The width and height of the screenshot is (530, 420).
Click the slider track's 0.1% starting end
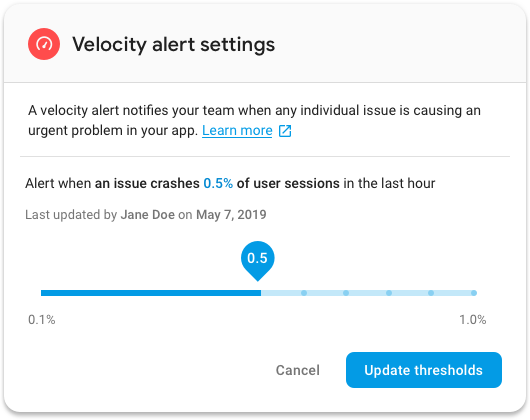tap(42, 293)
